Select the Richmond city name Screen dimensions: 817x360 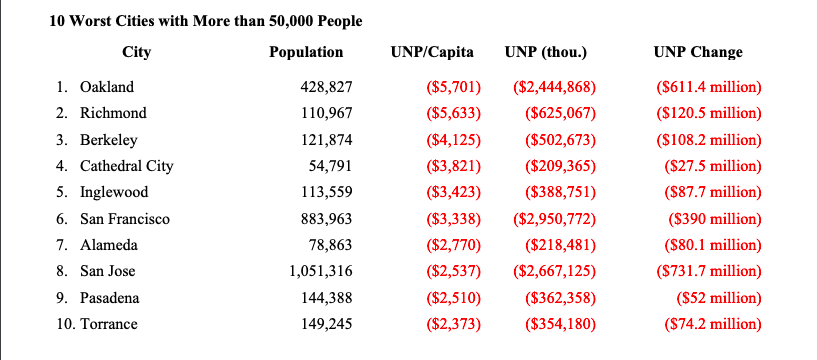click(x=113, y=113)
